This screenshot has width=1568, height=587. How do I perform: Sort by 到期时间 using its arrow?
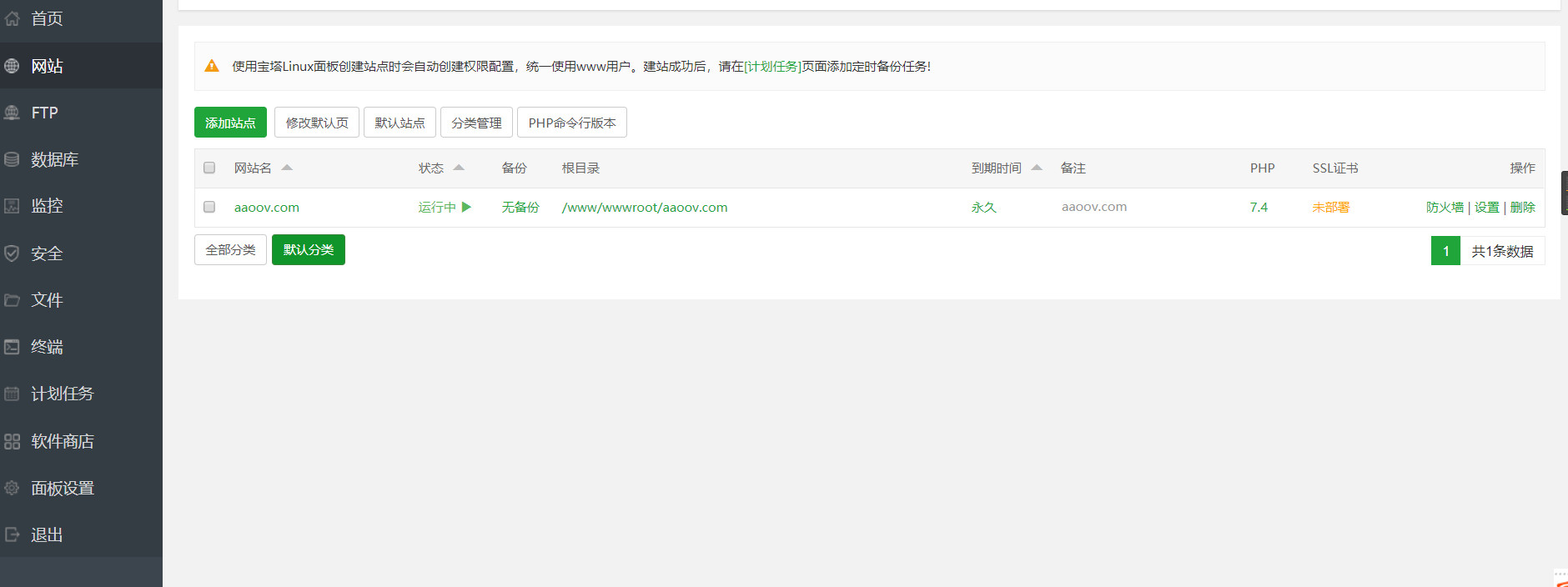point(1037,168)
